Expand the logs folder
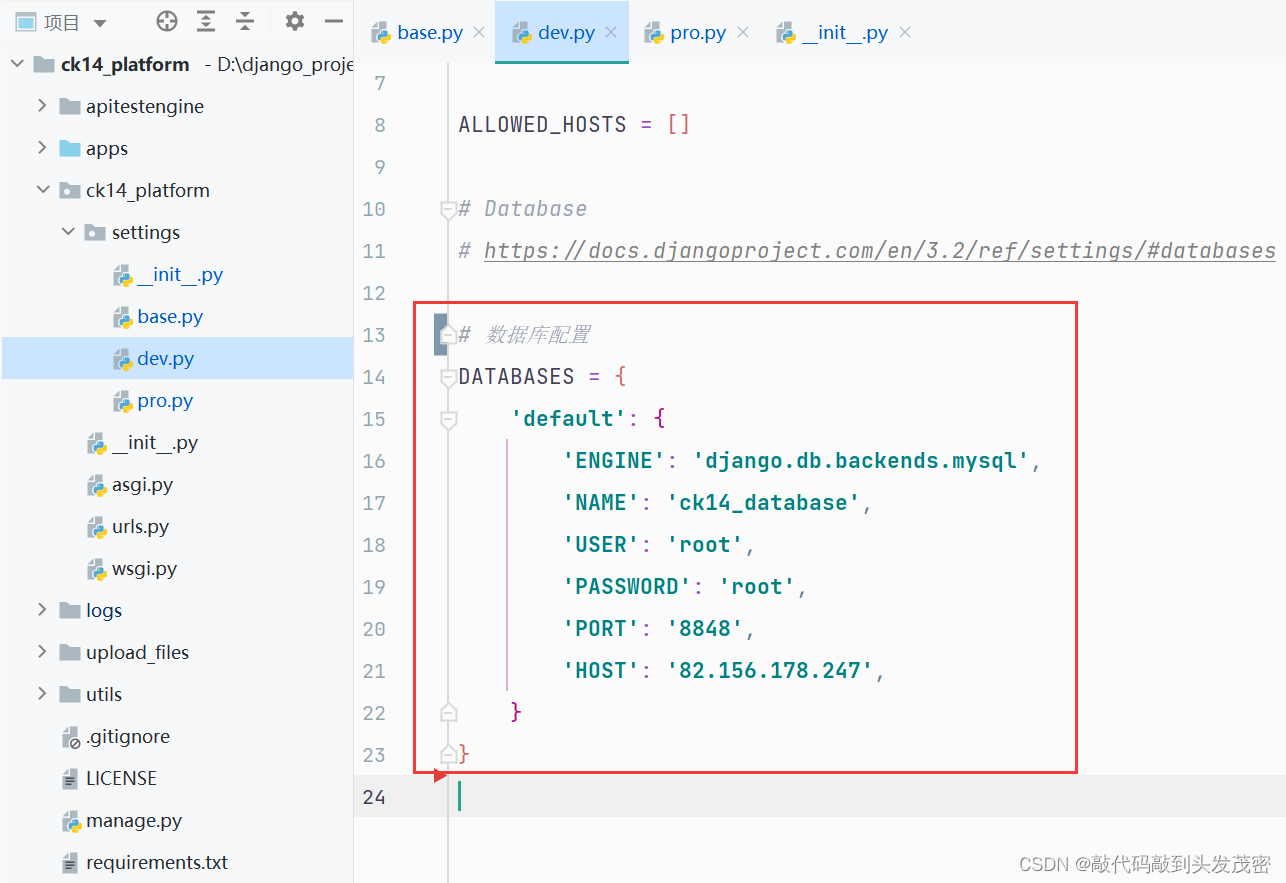1286x883 pixels. (x=42, y=610)
